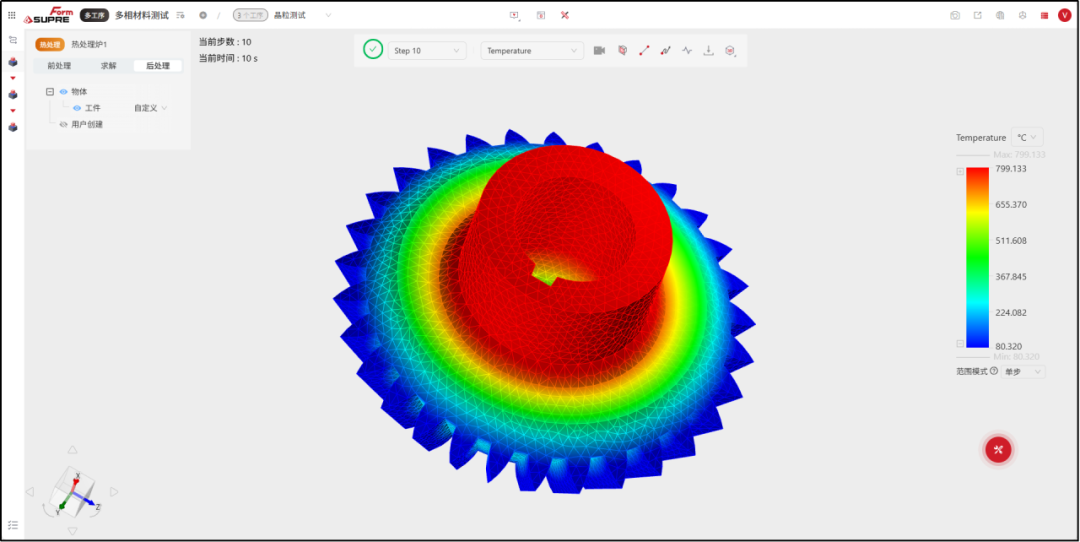Click the red-dot presentation screen icon
The height and width of the screenshot is (542, 1080).
[515, 14]
